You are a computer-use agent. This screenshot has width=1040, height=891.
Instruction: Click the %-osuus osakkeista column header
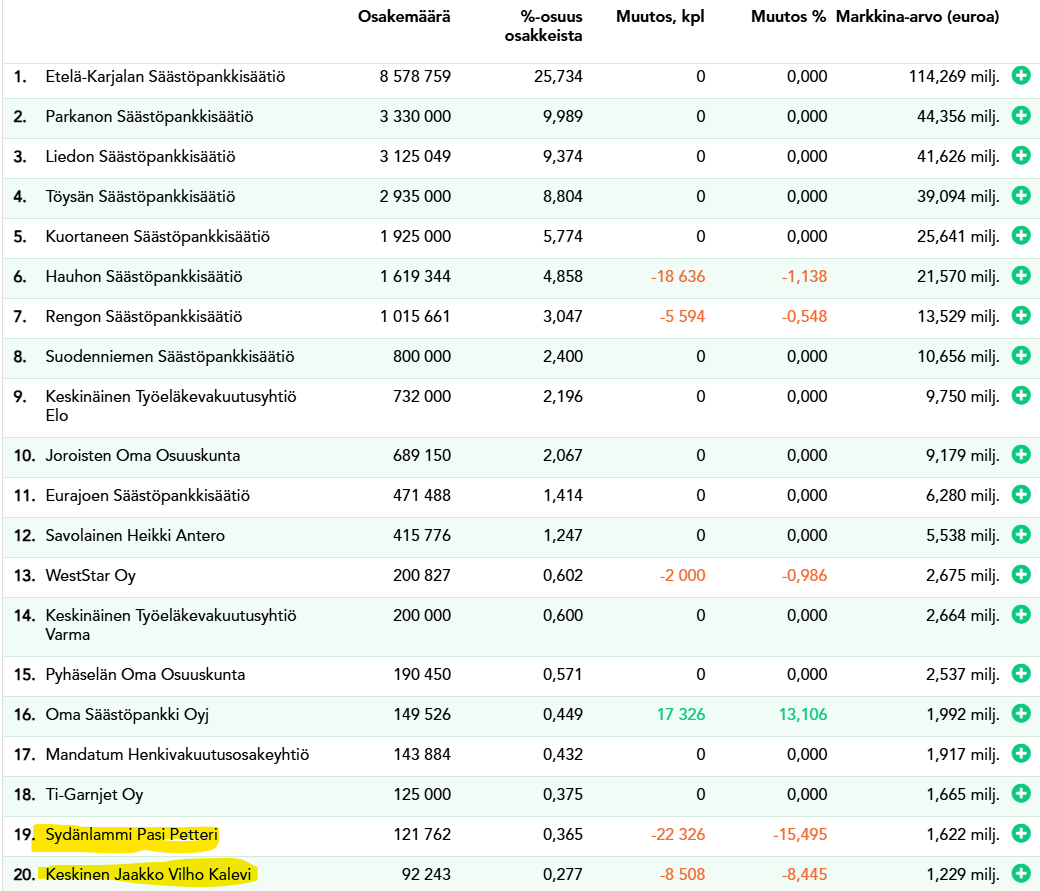coord(543,27)
